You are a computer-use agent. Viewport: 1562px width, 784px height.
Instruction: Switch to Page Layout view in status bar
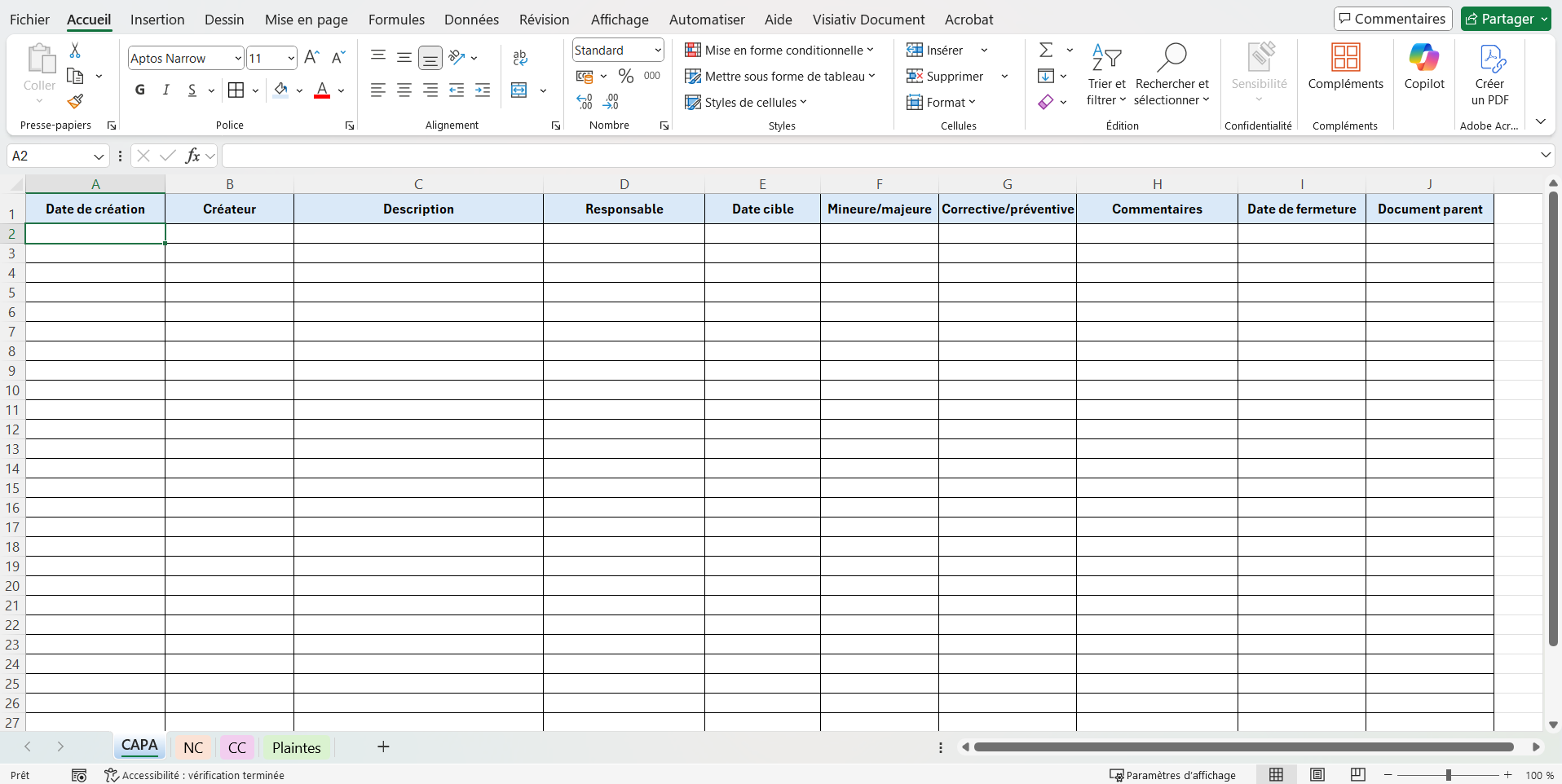click(x=1317, y=775)
